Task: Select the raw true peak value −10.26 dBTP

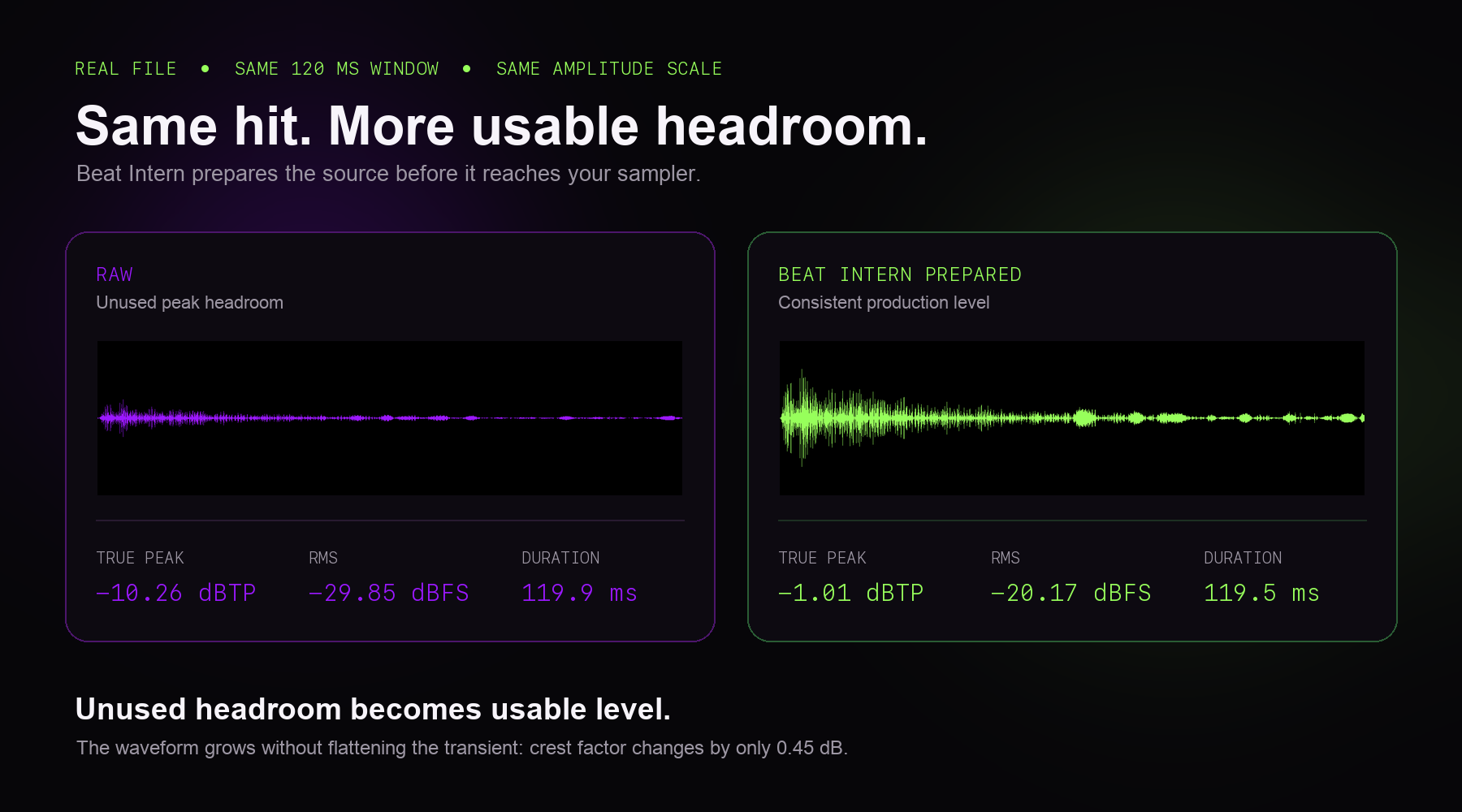Action: click(x=176, y=593)
